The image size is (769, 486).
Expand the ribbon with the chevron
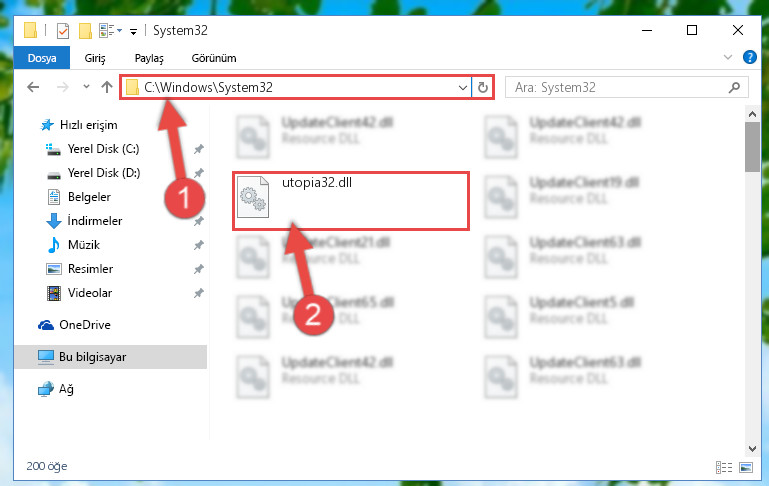coord(728,57)
